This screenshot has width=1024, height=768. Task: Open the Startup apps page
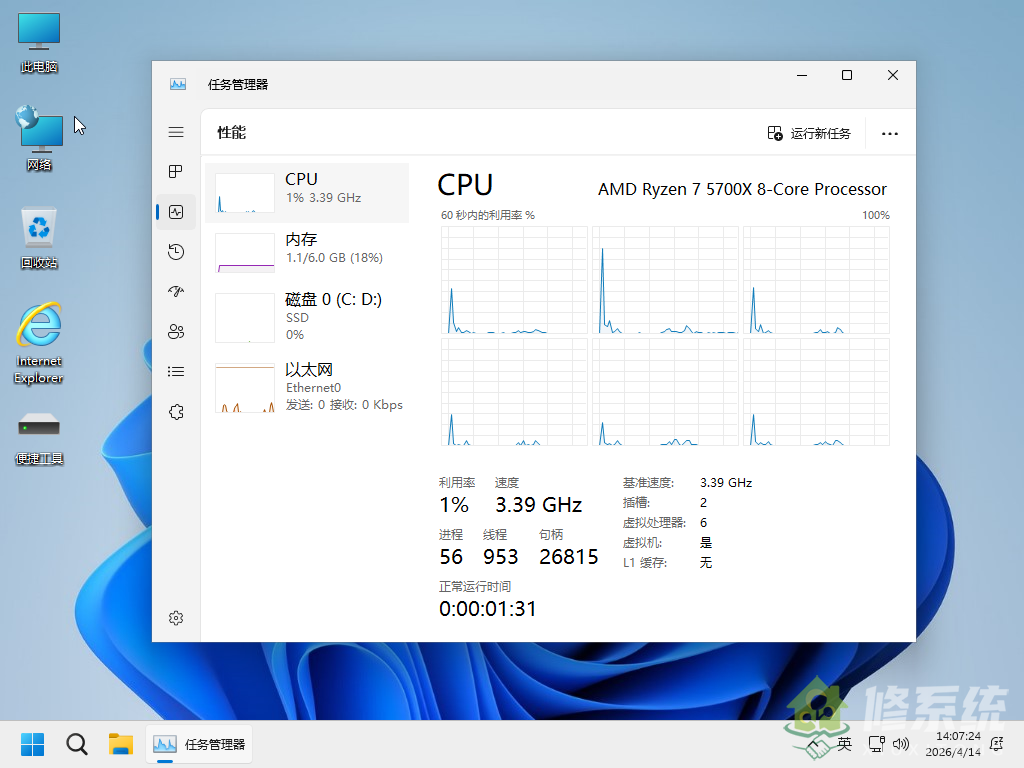(x=176, y=291)
